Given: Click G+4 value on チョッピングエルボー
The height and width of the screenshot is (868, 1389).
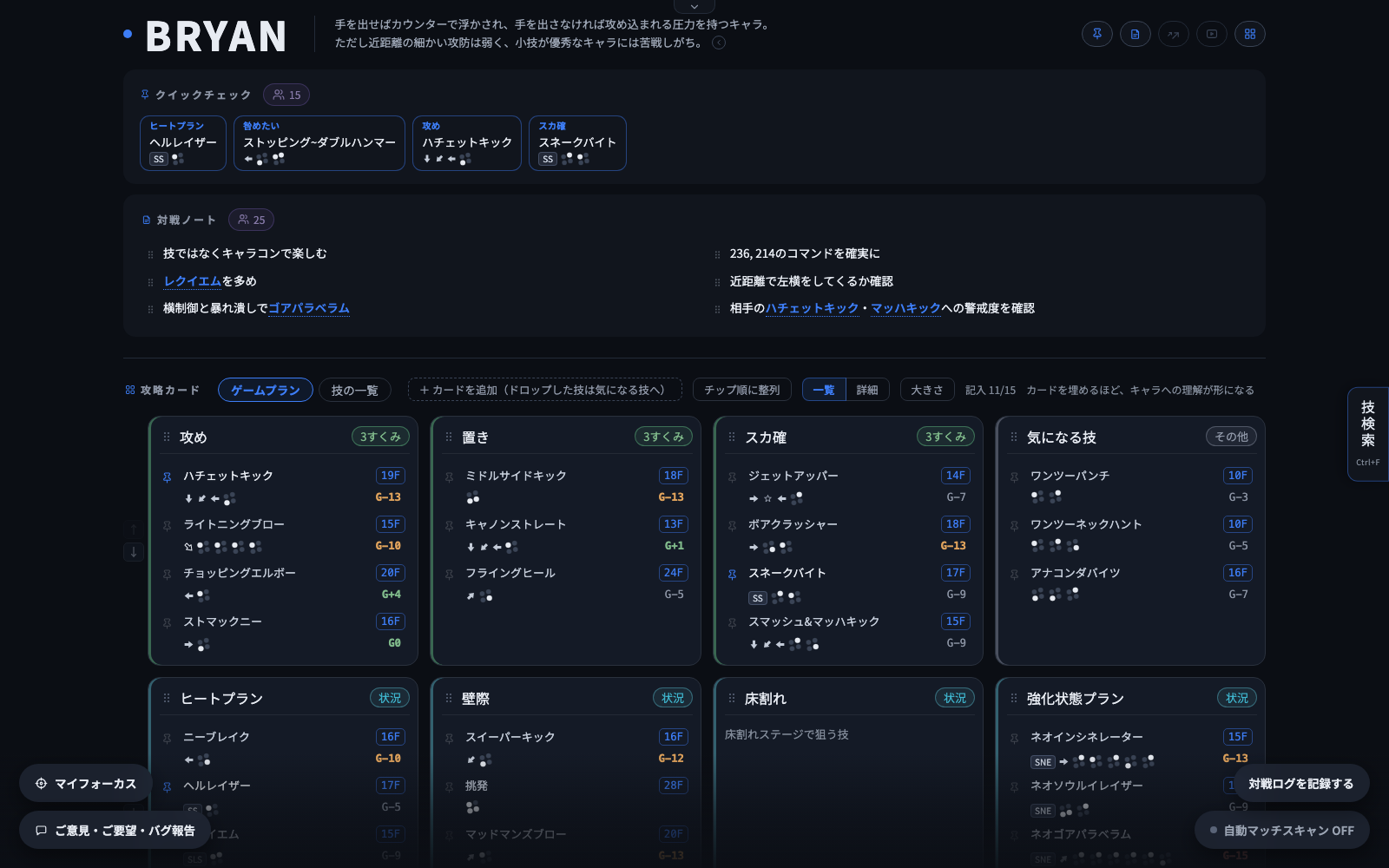Looking at the screenshot, I should (392, 595).
